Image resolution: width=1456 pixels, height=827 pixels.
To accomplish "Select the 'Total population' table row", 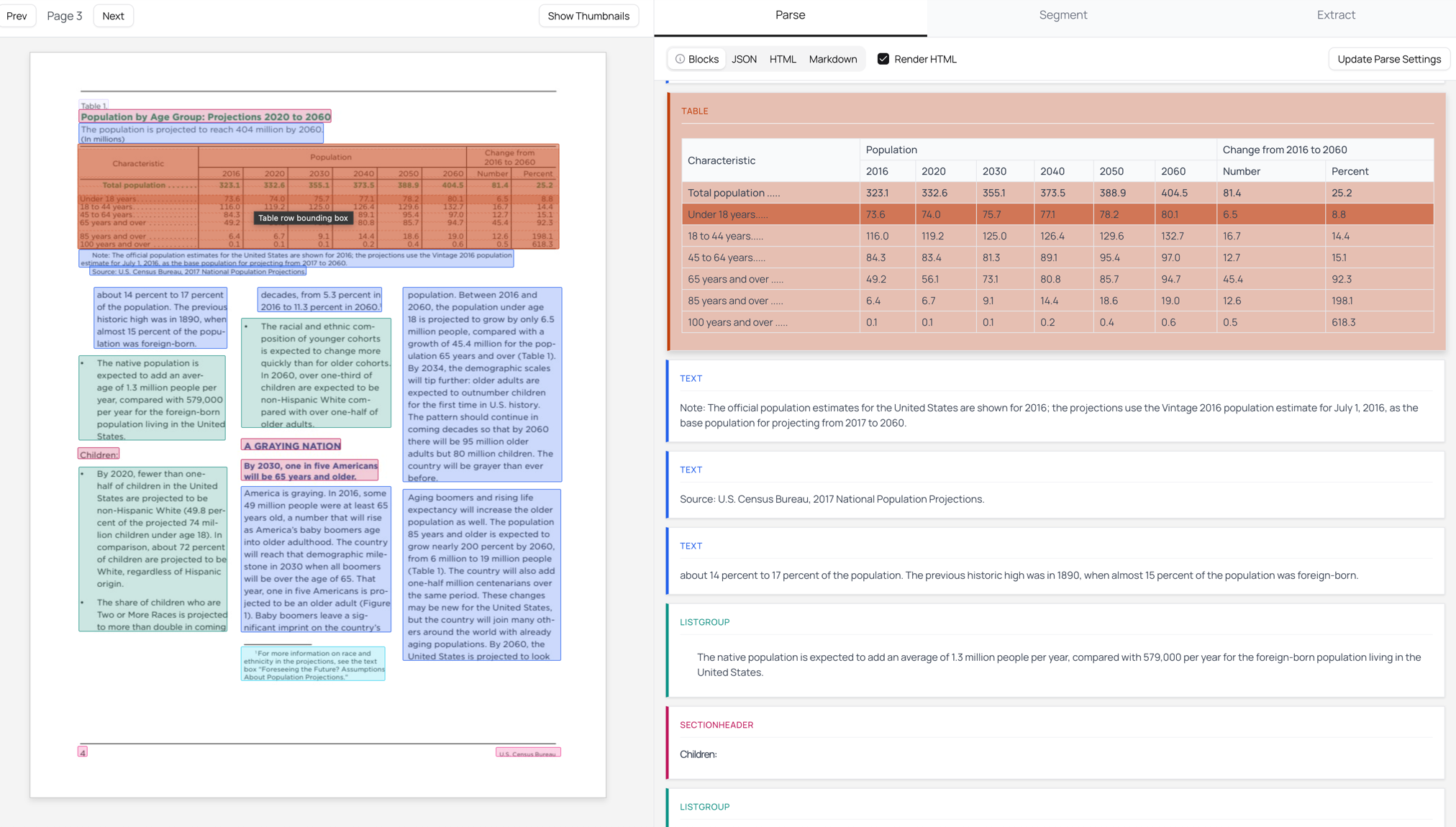I will [1057, 193].
